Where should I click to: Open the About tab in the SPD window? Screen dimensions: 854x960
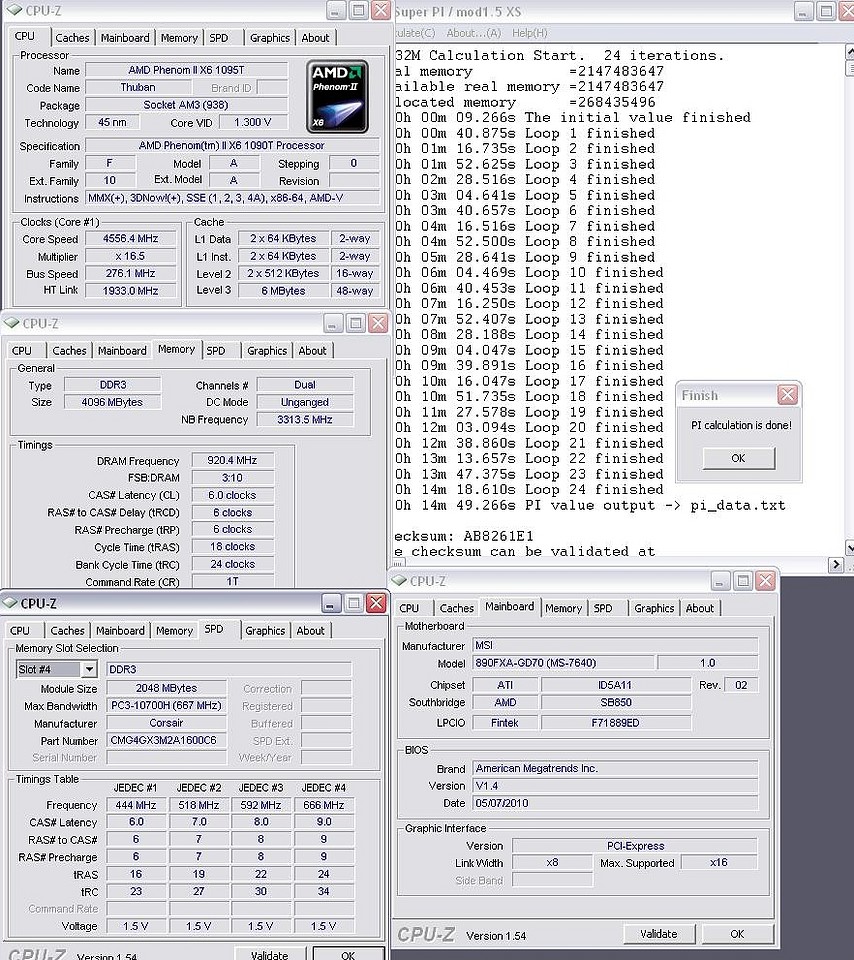point(310,631)
